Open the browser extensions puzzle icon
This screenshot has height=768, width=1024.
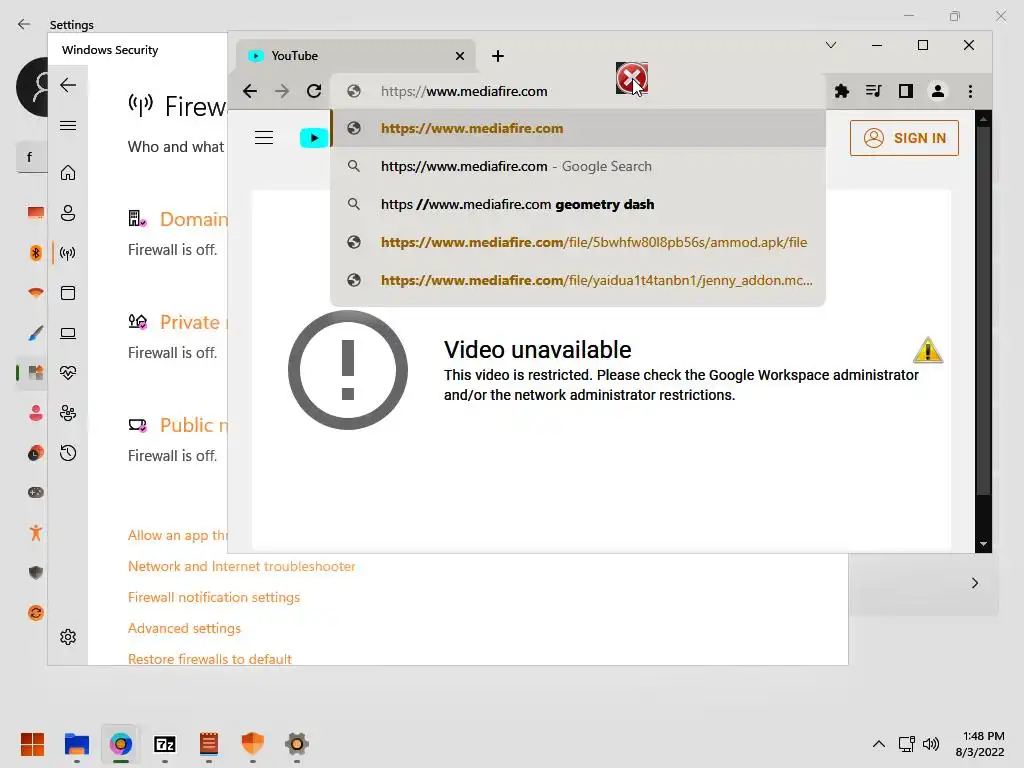click(x=842, y=91)
